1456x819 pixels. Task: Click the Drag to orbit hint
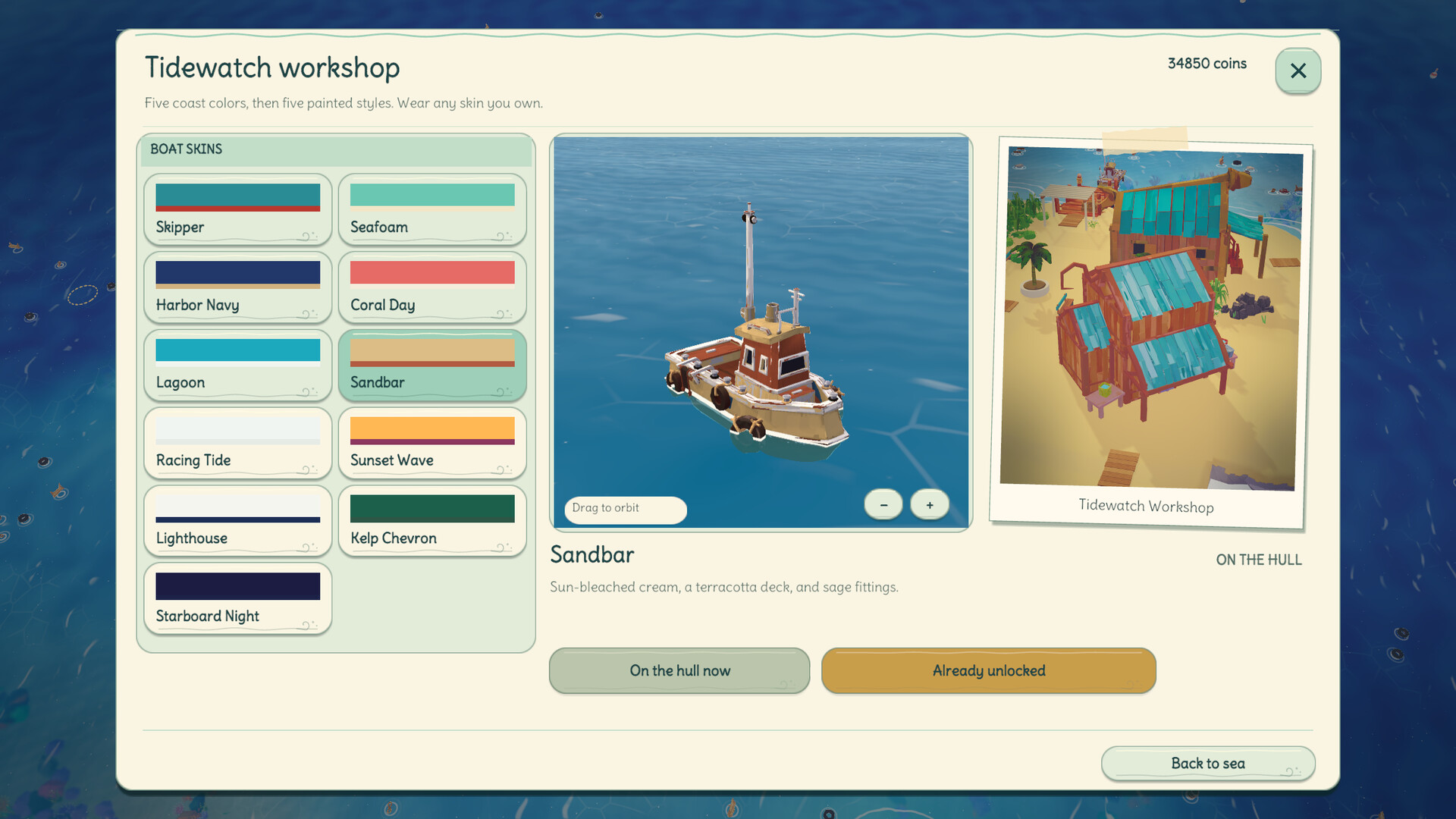point(625,509)
